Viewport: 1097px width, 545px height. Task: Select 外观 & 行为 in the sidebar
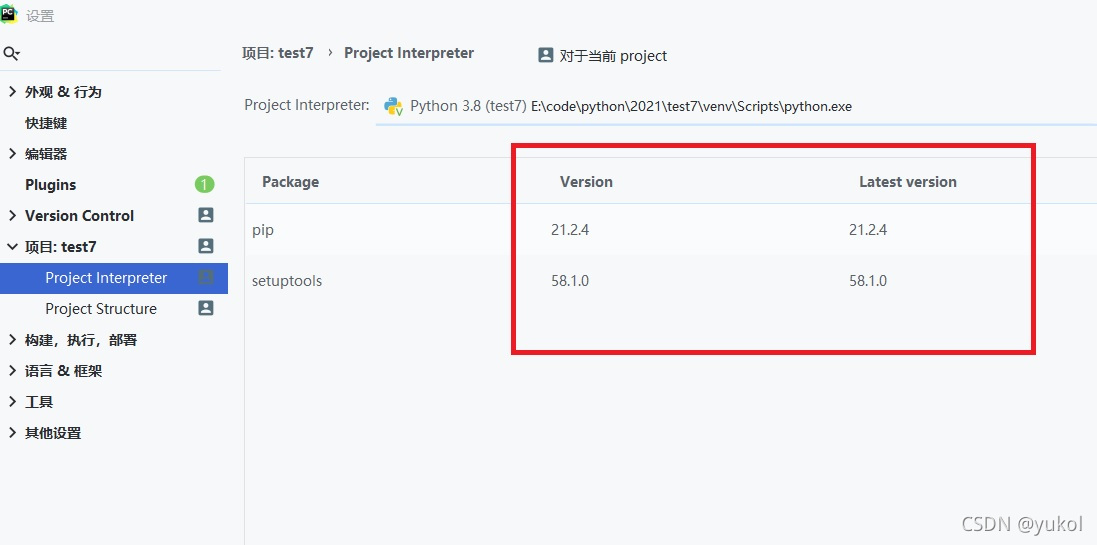(x=64, y=92)
